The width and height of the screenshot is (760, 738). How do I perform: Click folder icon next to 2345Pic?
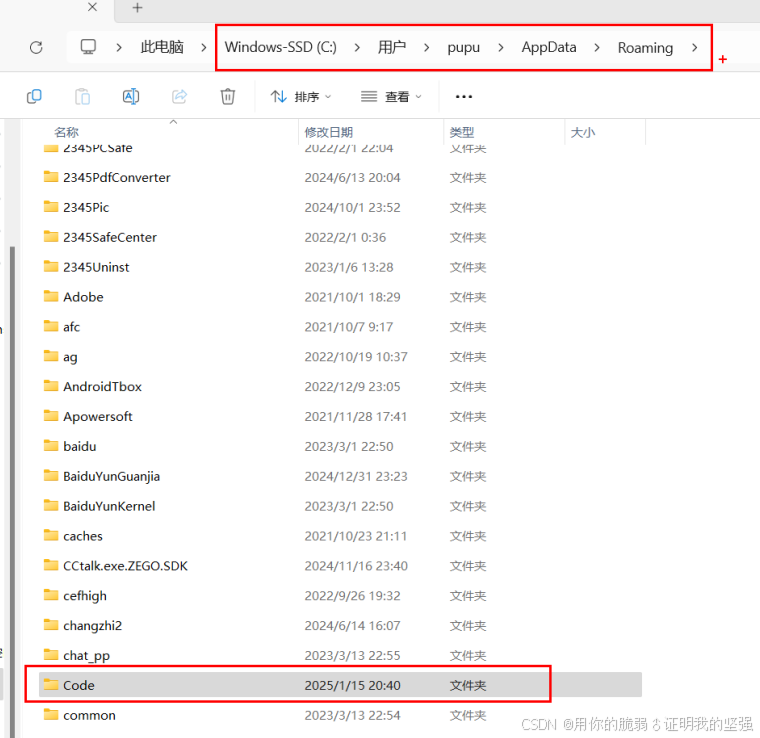pos(51,206)
